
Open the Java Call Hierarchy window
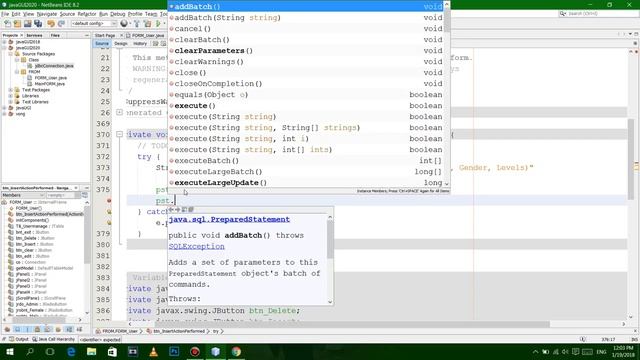tap(53, 339)
